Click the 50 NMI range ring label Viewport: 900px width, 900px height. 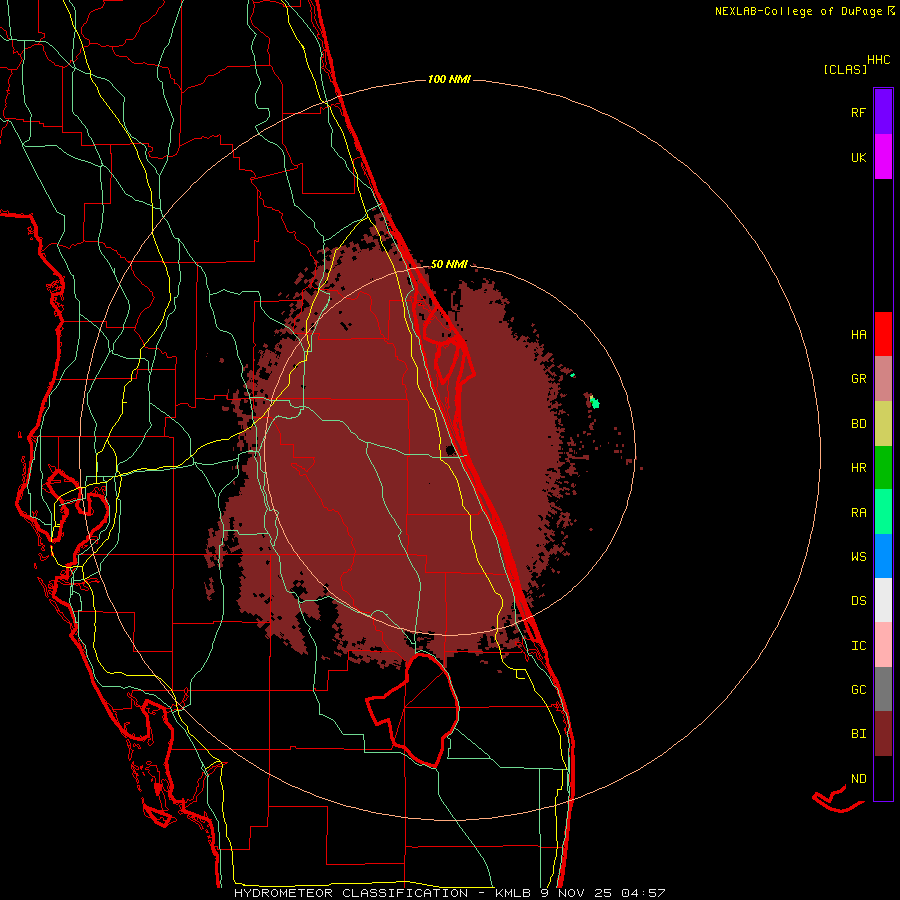tap(449, 264)
